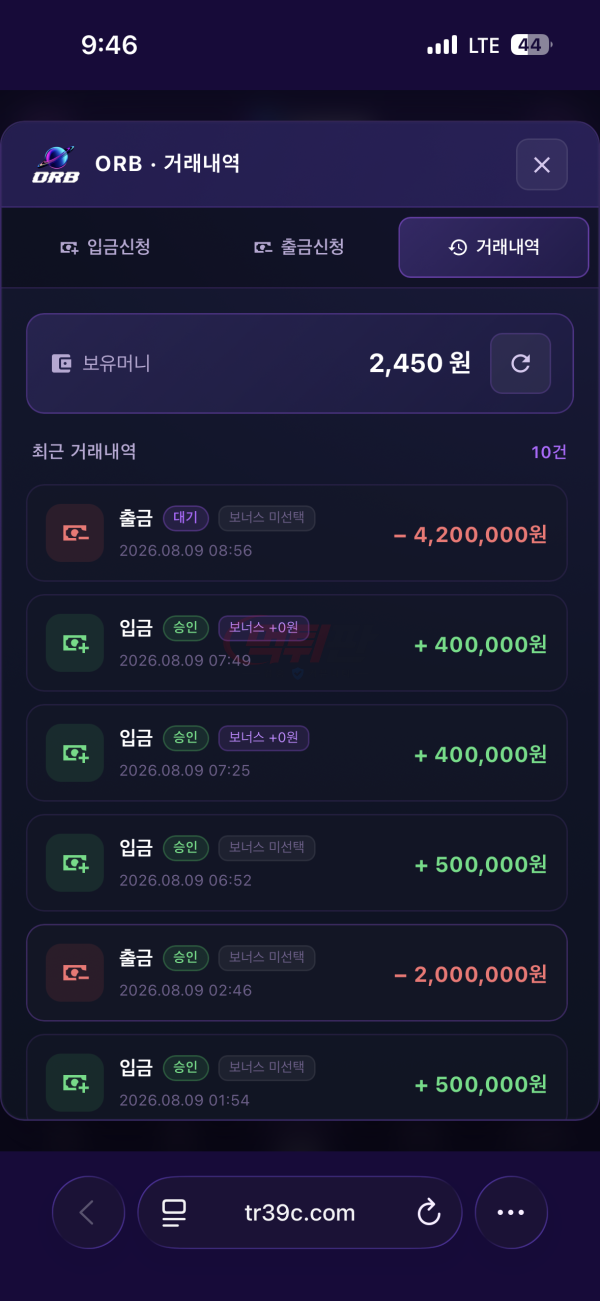The image size is (600, 1301).
Task: Click the wallet icon beside 보유머니
Action: [62, 364]
